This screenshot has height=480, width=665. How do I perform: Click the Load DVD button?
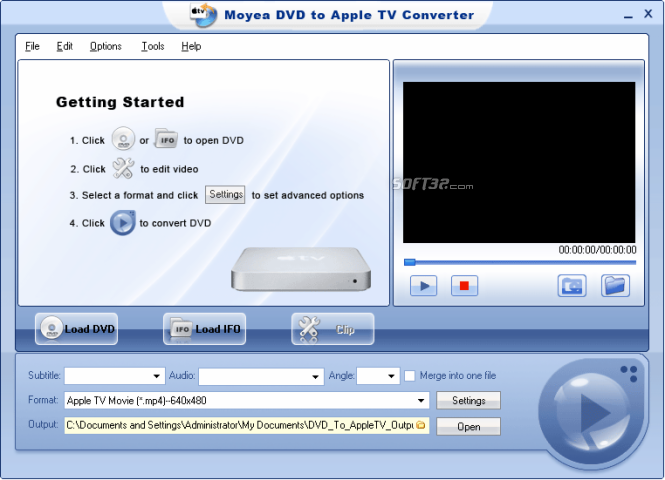coord(76,329)
